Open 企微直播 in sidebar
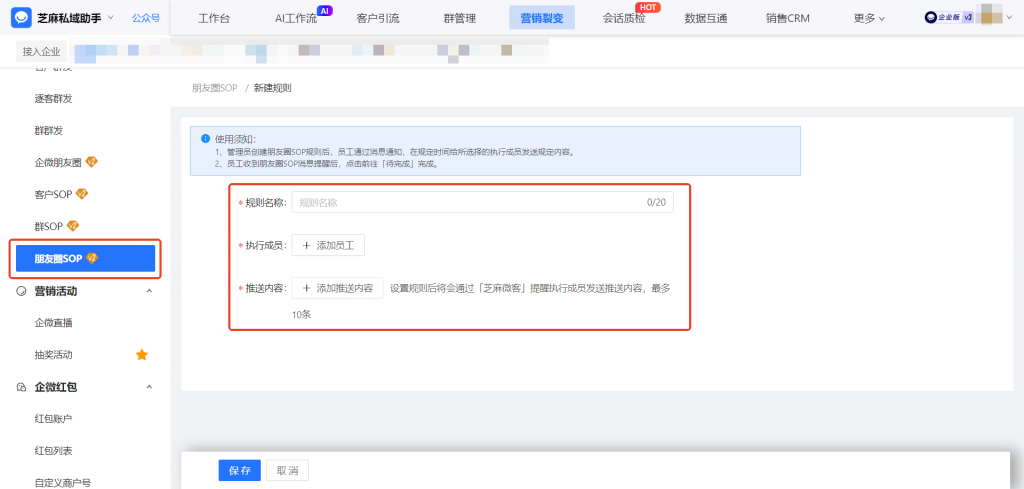The height and width of the screenshot is (489, 1024). click(54, 323)
